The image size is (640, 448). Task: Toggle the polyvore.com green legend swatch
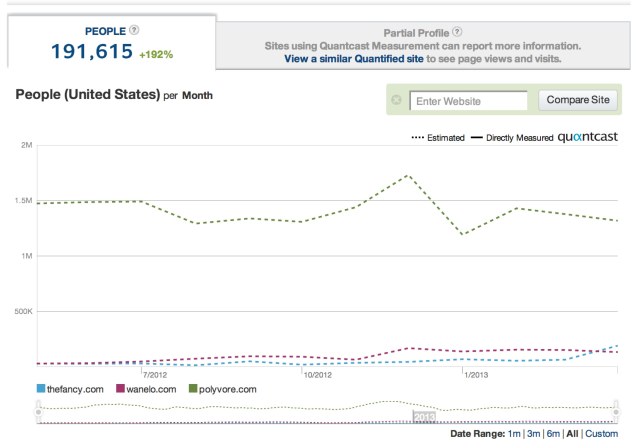[196, 388]
